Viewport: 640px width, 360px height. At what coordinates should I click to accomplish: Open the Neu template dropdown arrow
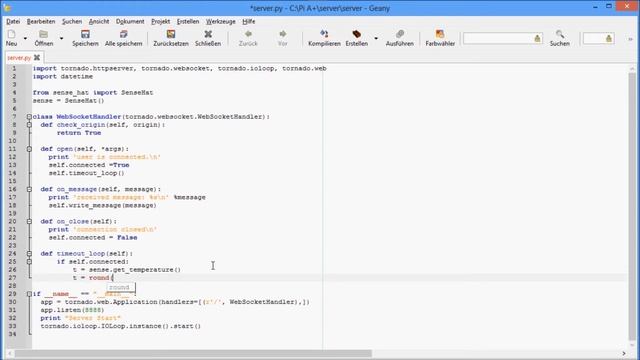point(25,38)
